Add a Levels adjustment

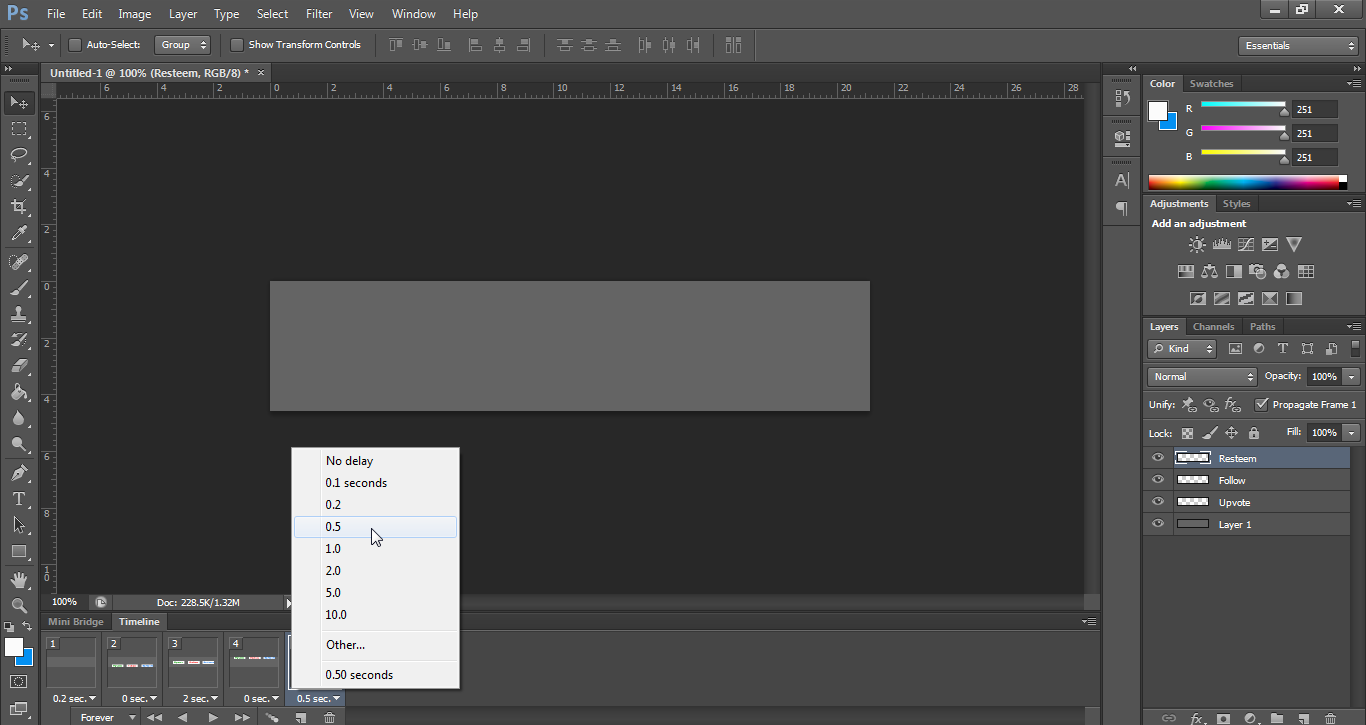pos(1221,244)
